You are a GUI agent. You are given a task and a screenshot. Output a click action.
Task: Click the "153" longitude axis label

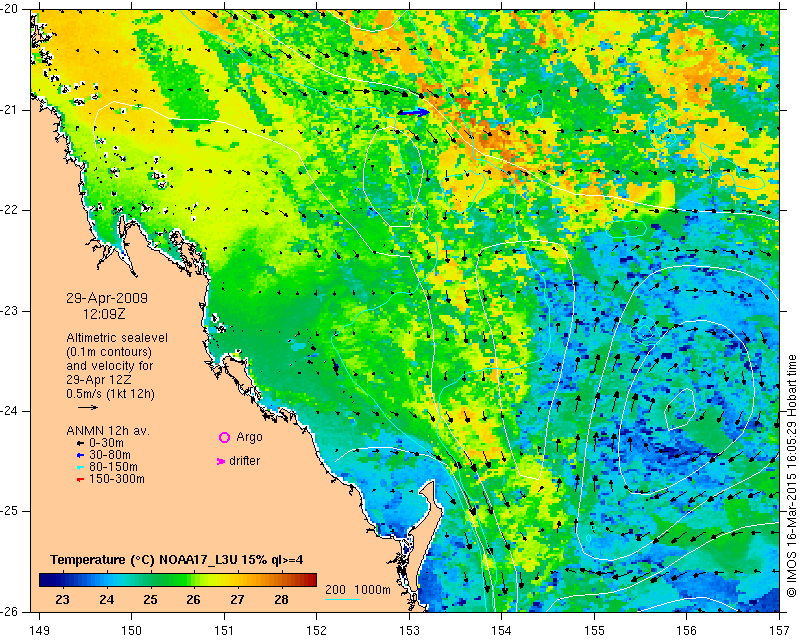point(409,630)
